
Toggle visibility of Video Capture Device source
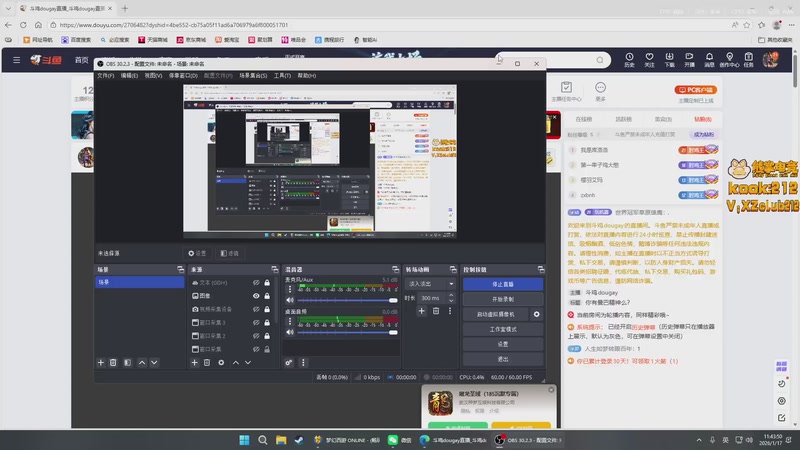[x=256, y=309]
